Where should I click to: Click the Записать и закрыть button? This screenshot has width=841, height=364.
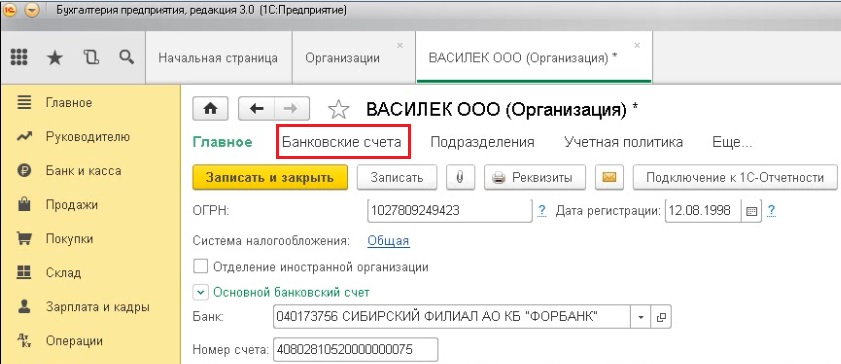[270, 177]
